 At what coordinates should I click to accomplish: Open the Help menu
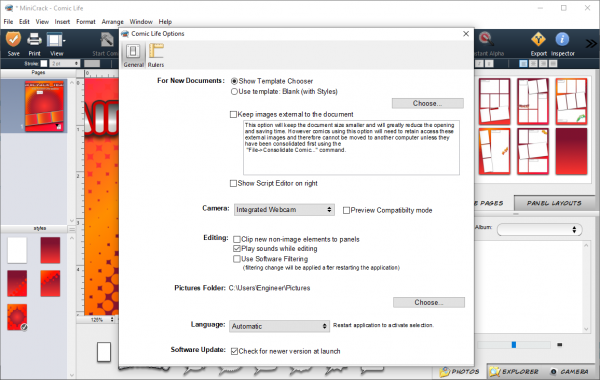165,22
